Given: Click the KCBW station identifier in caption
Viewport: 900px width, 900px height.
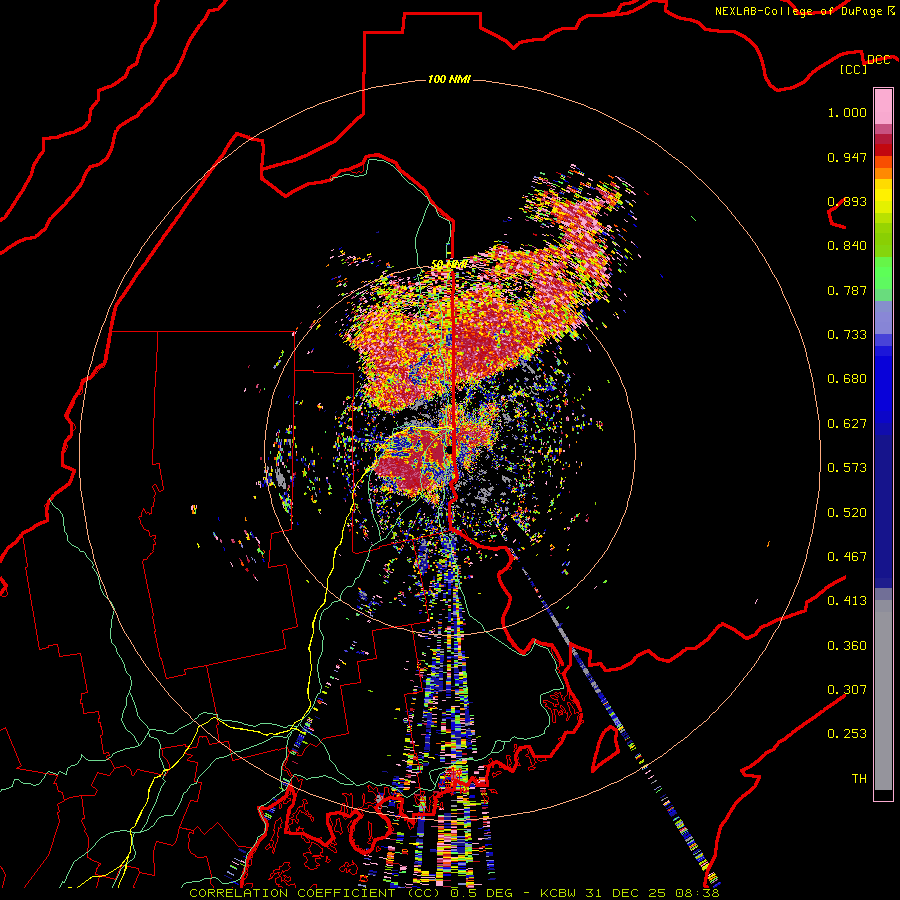Looking at the screenshot, I should point(559,893).
